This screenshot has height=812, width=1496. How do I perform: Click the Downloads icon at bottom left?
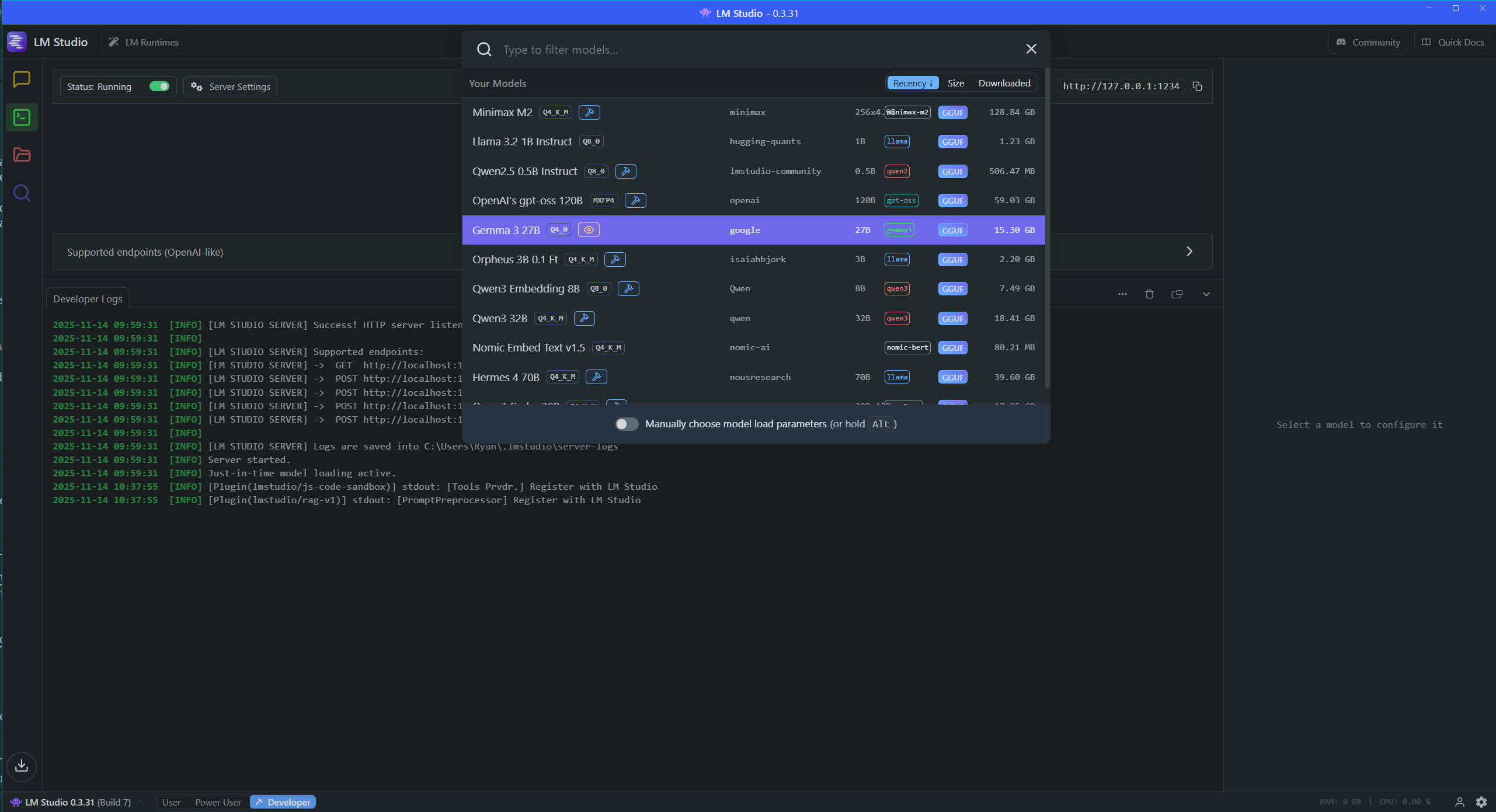[22, 765]
